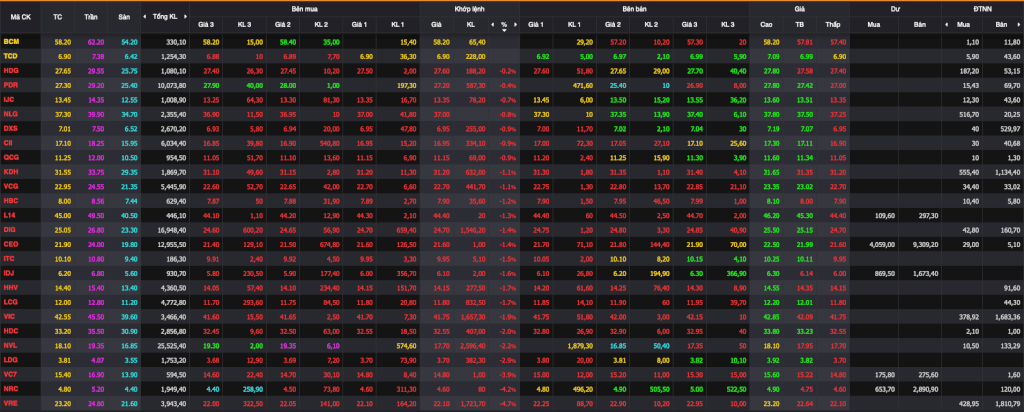This screenshot has height=412, width=1024.
Task: Click KDH foreign sell value 1,134,40
Action: click(1008, 171)
